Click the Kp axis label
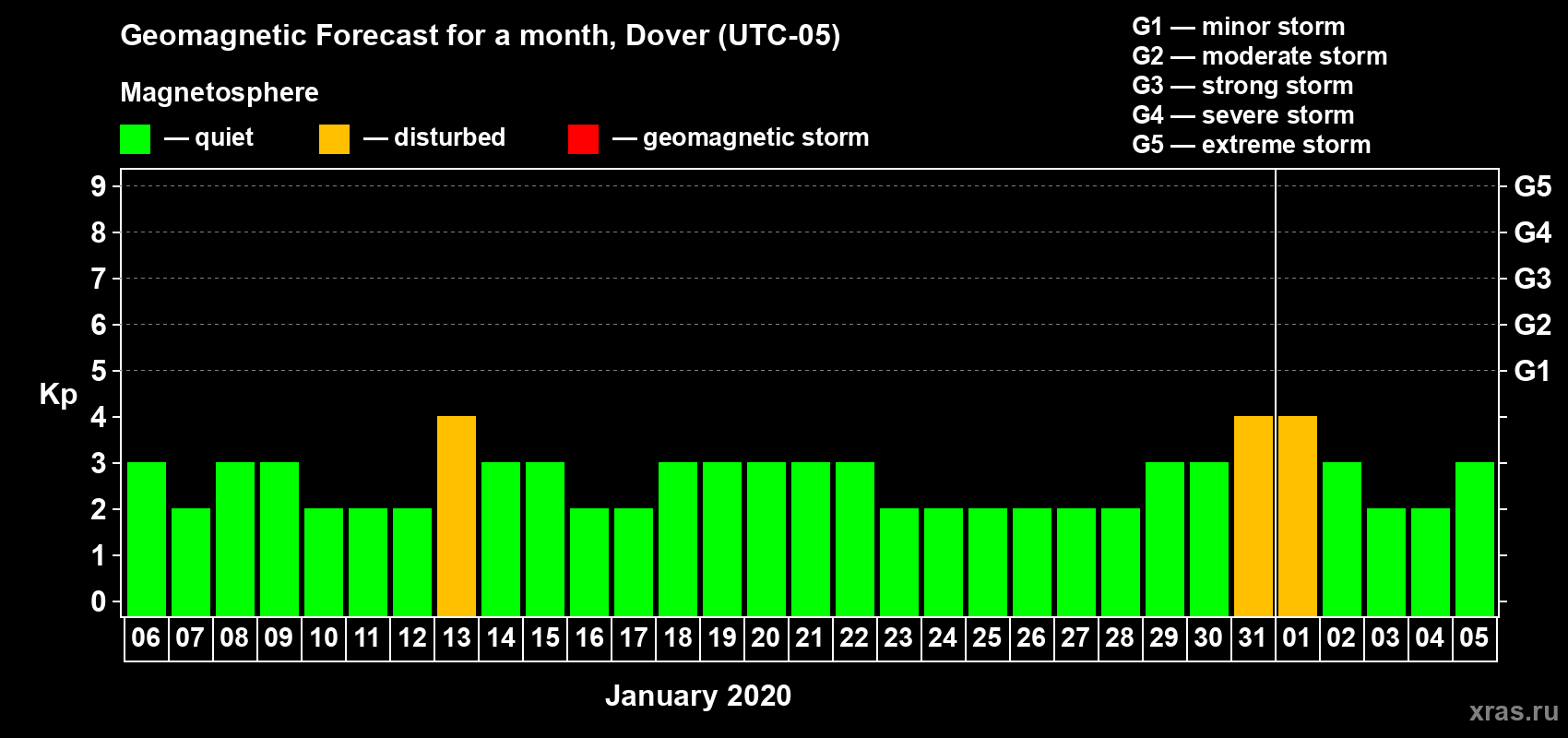Viewport: 1568px width, 738px height. [58, 395]
